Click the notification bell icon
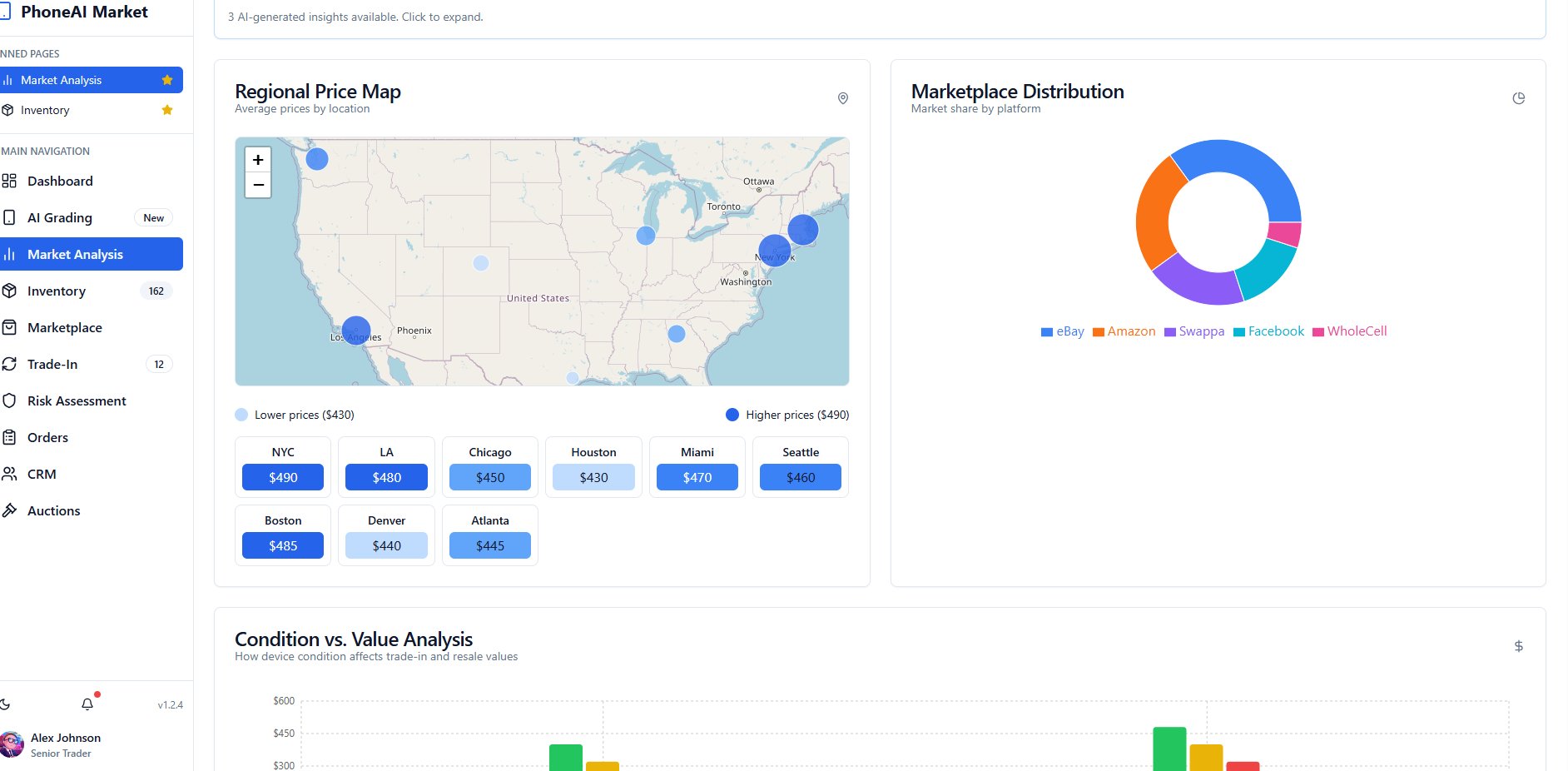Image resolution: width=1568 pixels, height=771 pixels. [87, 704]
